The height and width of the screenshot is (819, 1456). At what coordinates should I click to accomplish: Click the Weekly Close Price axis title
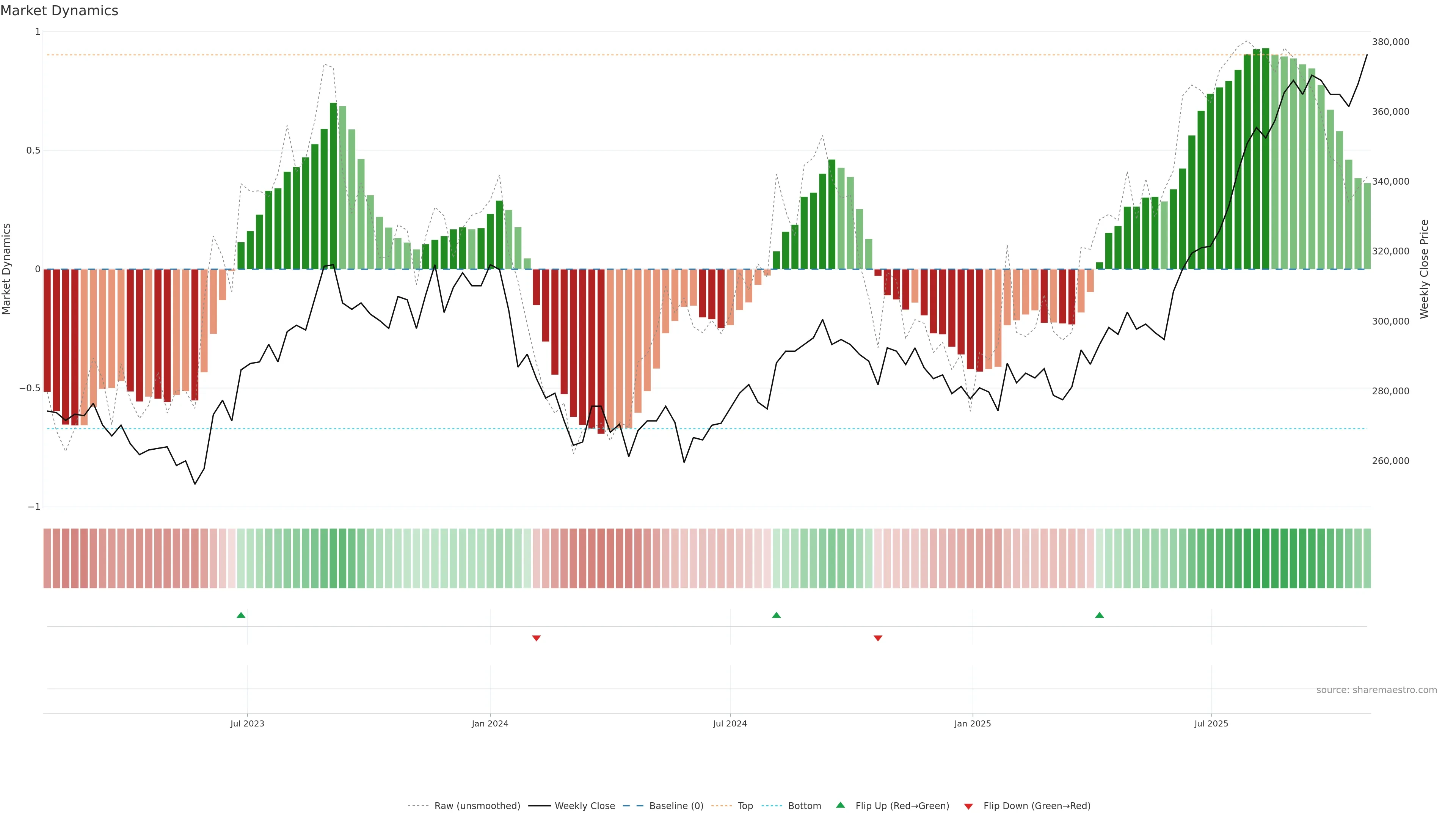(x=1424, y=269)
